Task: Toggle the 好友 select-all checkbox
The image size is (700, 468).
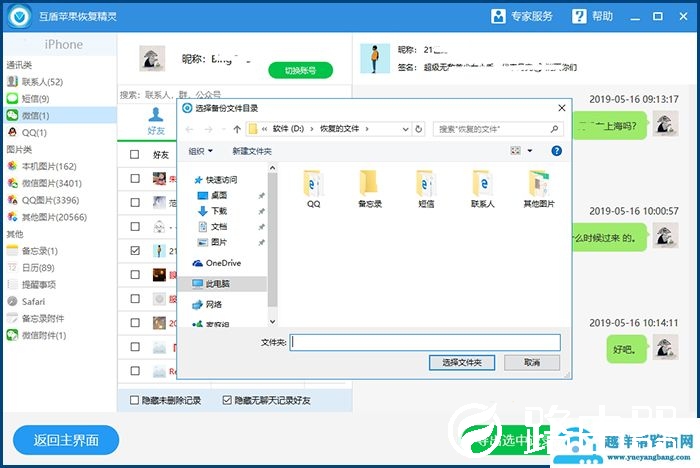Action: point(134,155)
